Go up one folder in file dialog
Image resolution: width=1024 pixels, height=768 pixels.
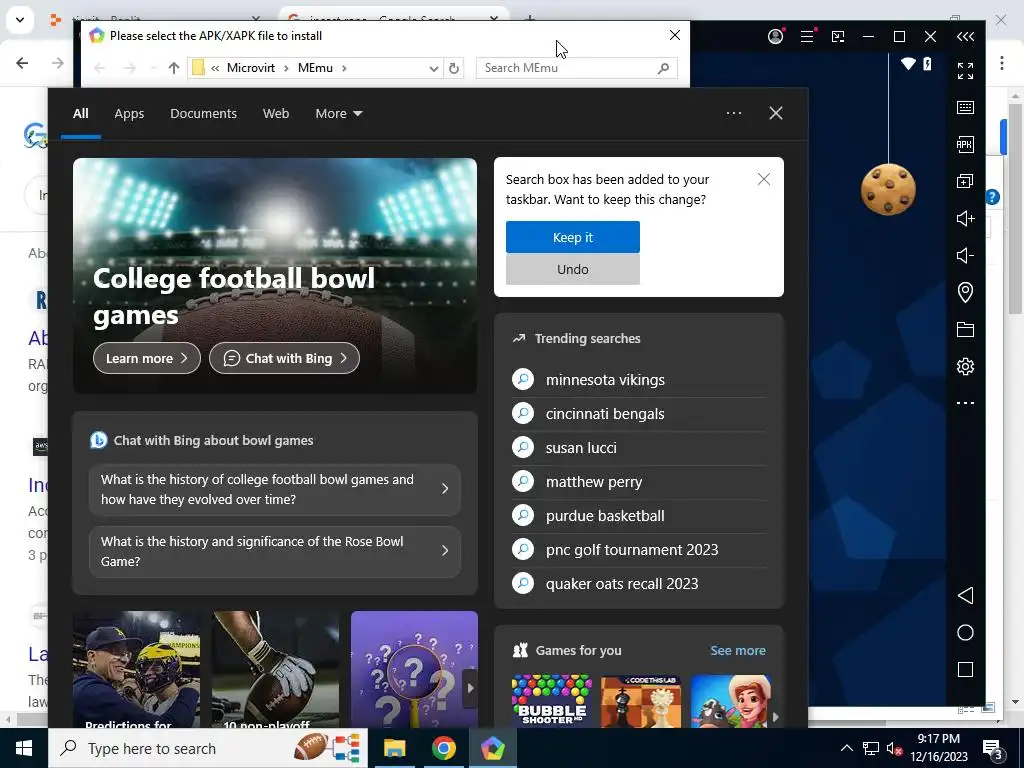[173, 68]
